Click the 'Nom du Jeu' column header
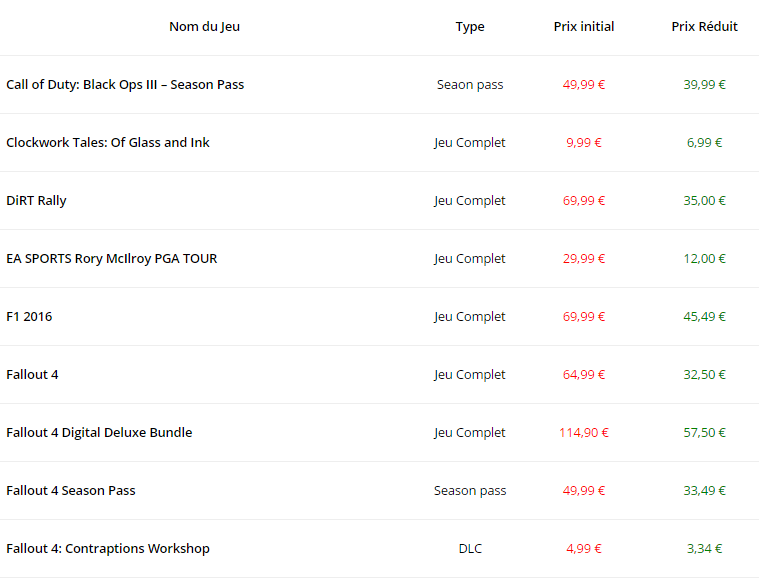Image resolution: width=759 pixels, height=587 pixels. click(204, 27)
